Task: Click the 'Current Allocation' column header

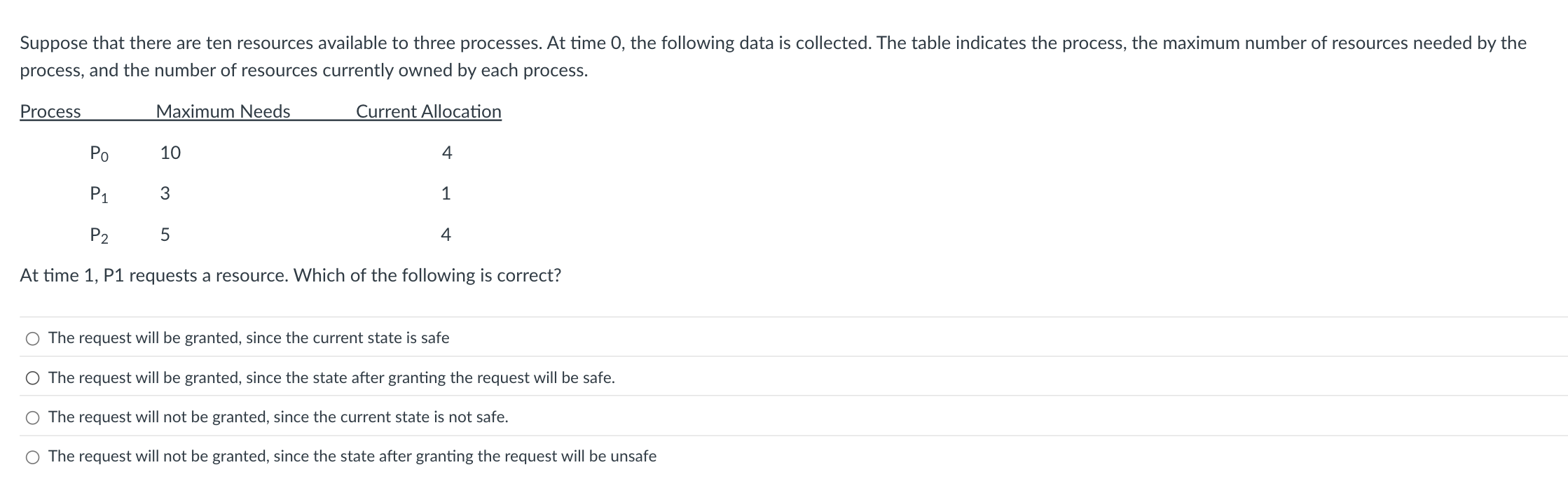Action: click(428, 111)
